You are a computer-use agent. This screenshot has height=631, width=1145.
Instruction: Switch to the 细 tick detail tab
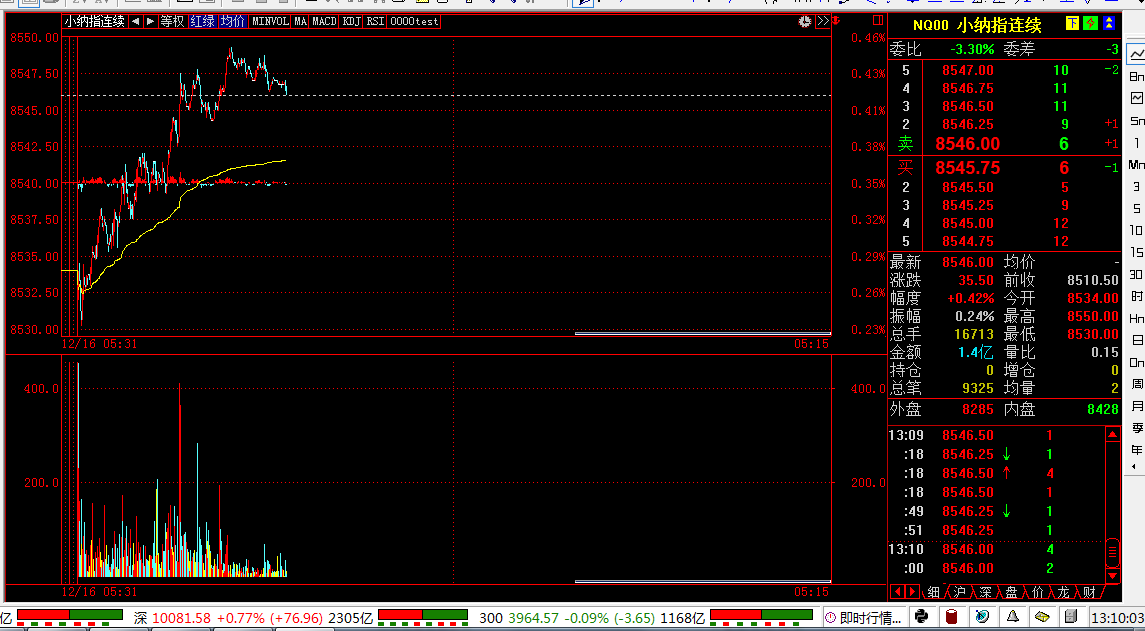click(x=934, y=592)
